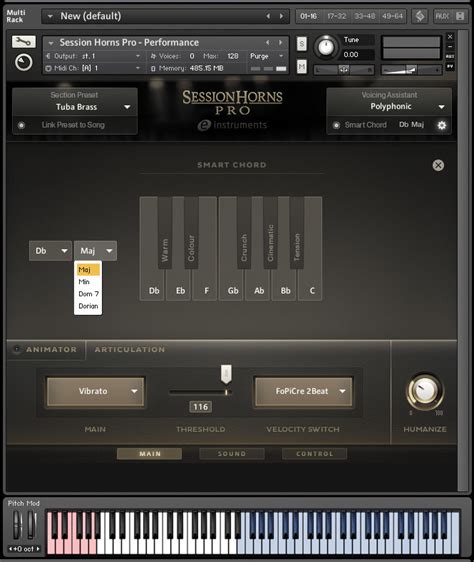Open Voicing Assistant Polyphonic dropdown
The height and width of the screenshot is (562, 474).
(389, 106)
